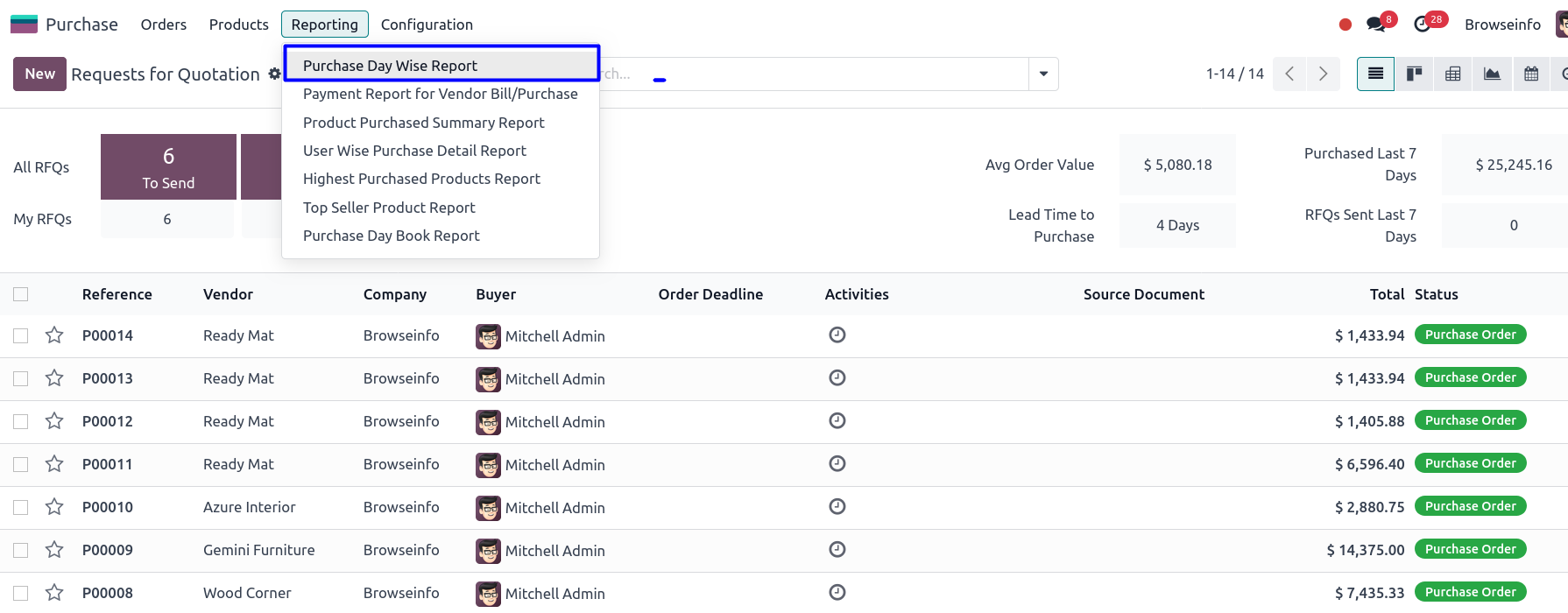Filter by the 6 To Send RFQs card
The height and width of the screenshot is (613, 1568).
[168, 166]
